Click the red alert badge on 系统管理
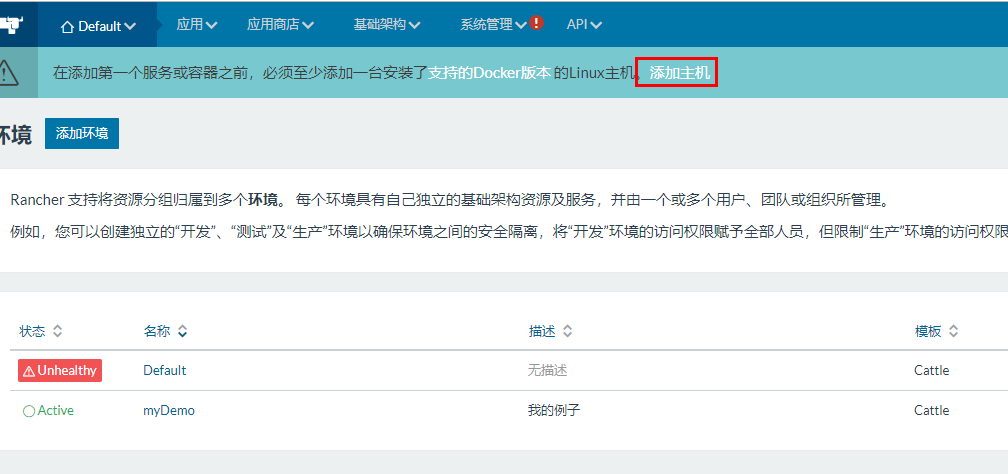This screenshot has height=474, width=1008. [x=537, y=23]
